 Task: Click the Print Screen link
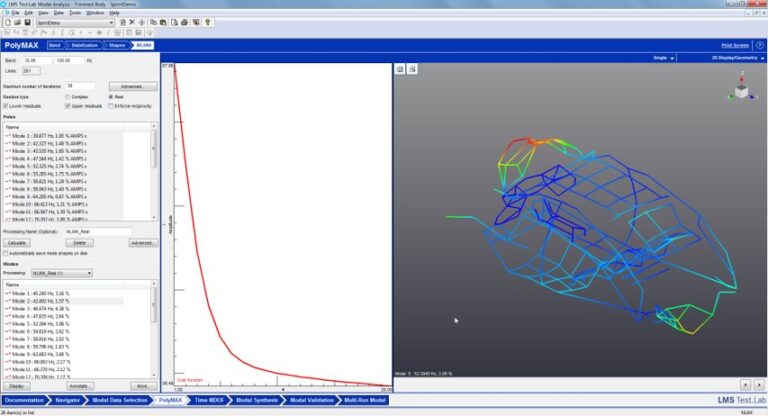(x=735, y=45)
